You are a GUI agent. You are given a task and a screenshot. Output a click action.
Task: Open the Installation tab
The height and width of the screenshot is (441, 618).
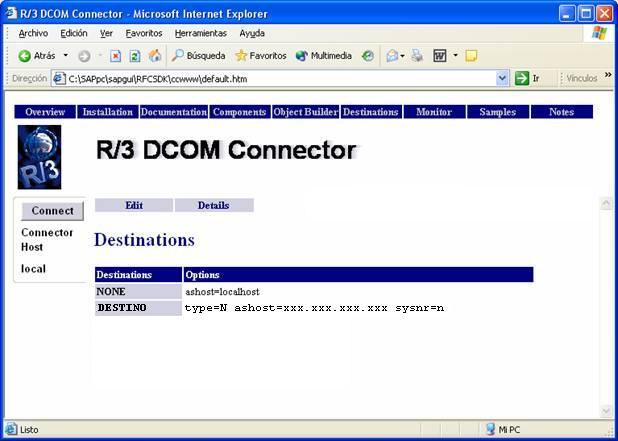tap(108, 112)
